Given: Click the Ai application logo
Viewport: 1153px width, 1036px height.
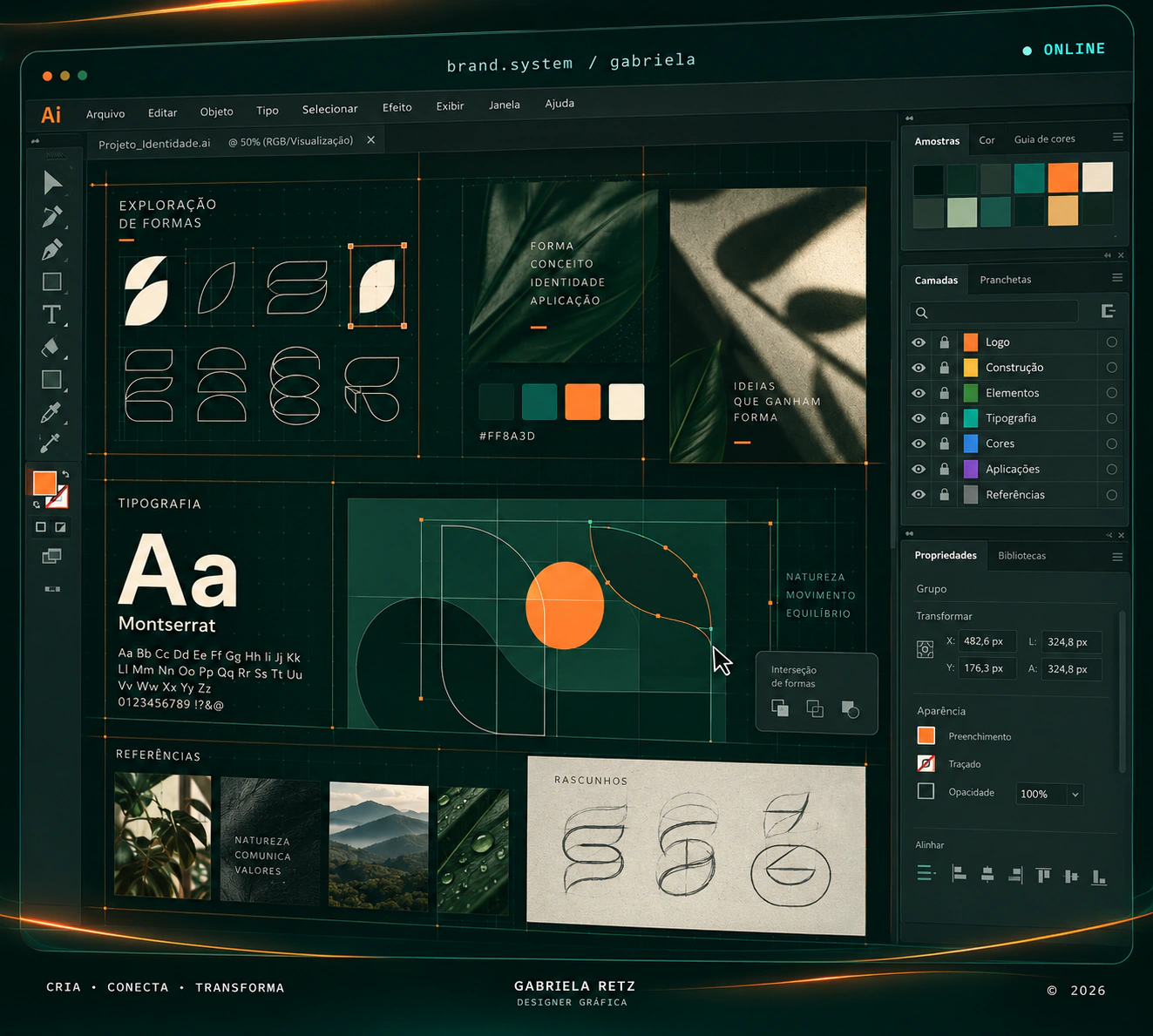Looking at the screenshot, I should coord(51,115).
